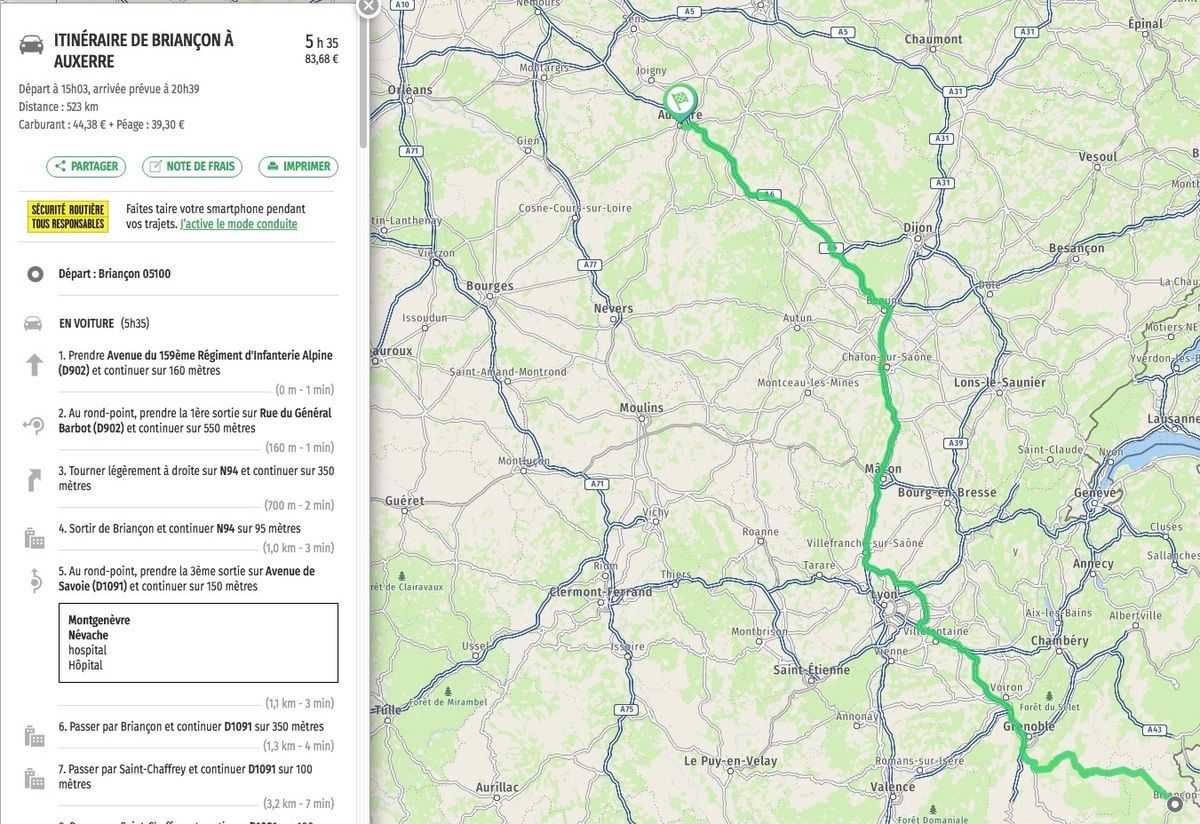Screen dimensions: 1200x824
Task: Follow the "J'active le mode conduite" link
Action: point(238,224)
